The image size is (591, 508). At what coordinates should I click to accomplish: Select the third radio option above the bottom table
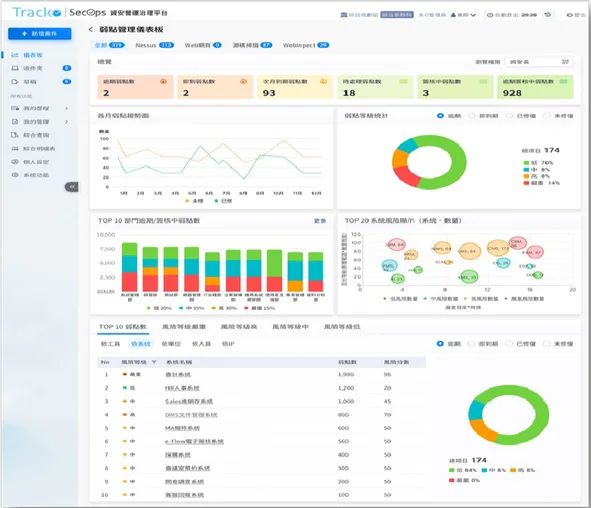(509, 344)
